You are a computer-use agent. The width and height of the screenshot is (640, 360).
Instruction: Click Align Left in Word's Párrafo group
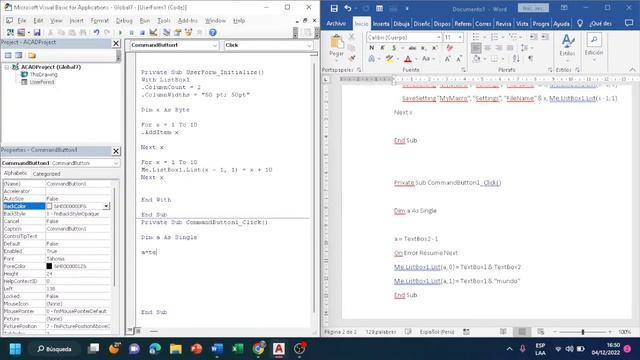[x=476, y=48]
